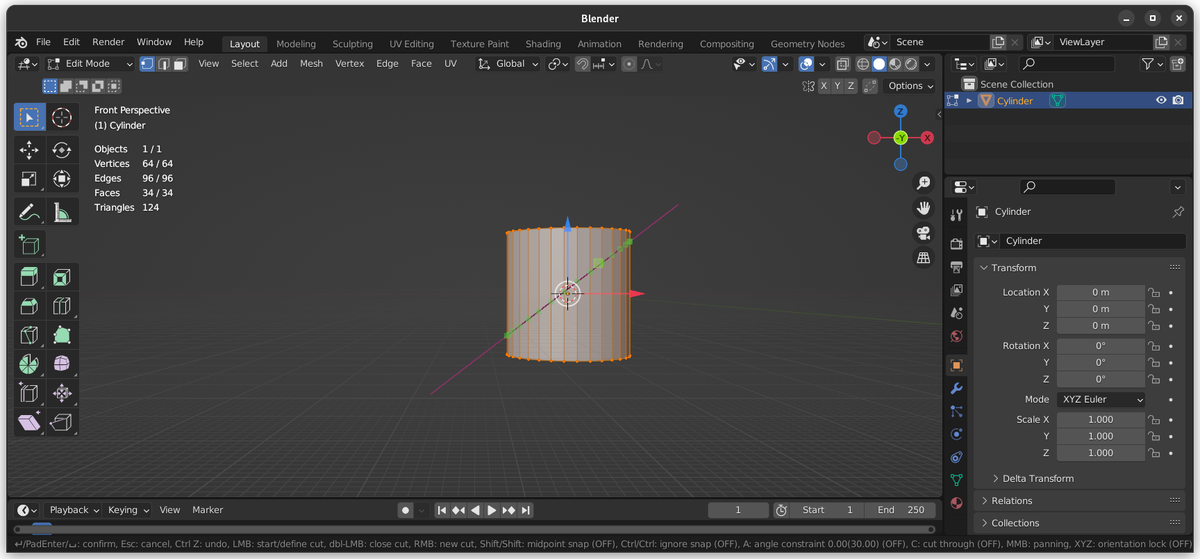
Task: Toggle Cylinder visibility eye in outliner
Action: 1161,100
